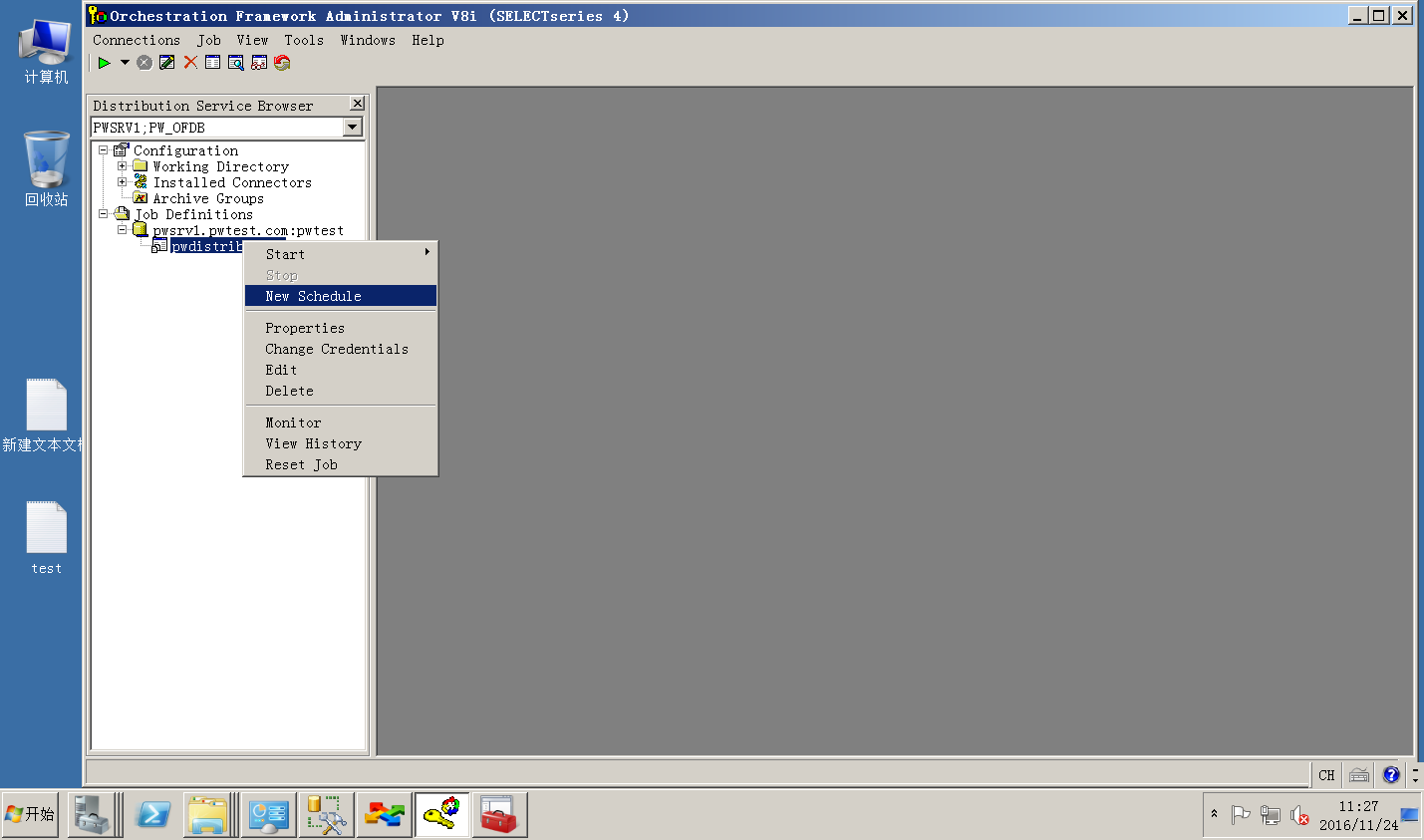
Task: Collapse the pwsrv1.pwtest.com:pwtest node
Action: point(123,230)
